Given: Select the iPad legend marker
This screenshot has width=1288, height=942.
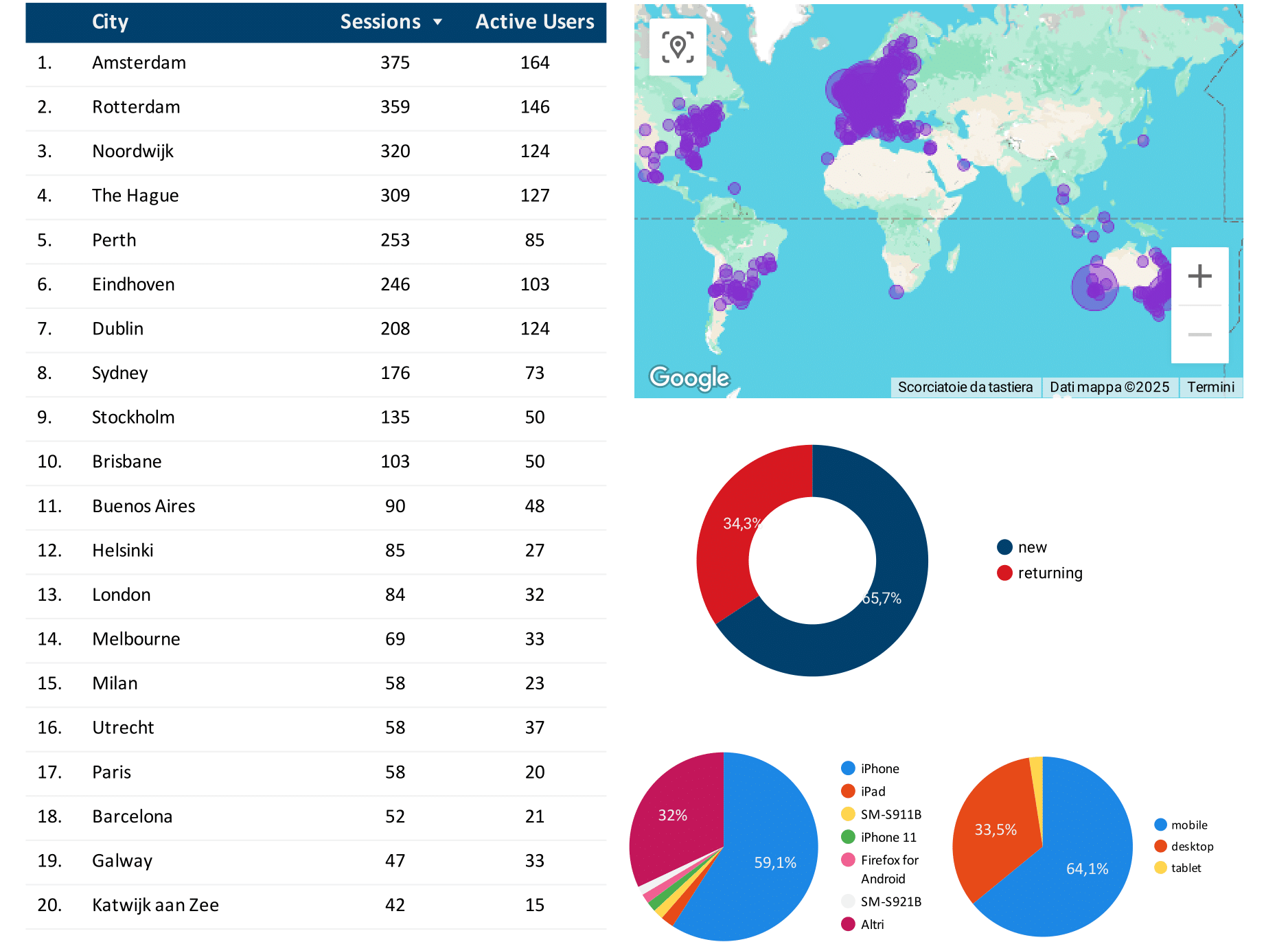Looking at the screenshot, I should tap(848, 791).
